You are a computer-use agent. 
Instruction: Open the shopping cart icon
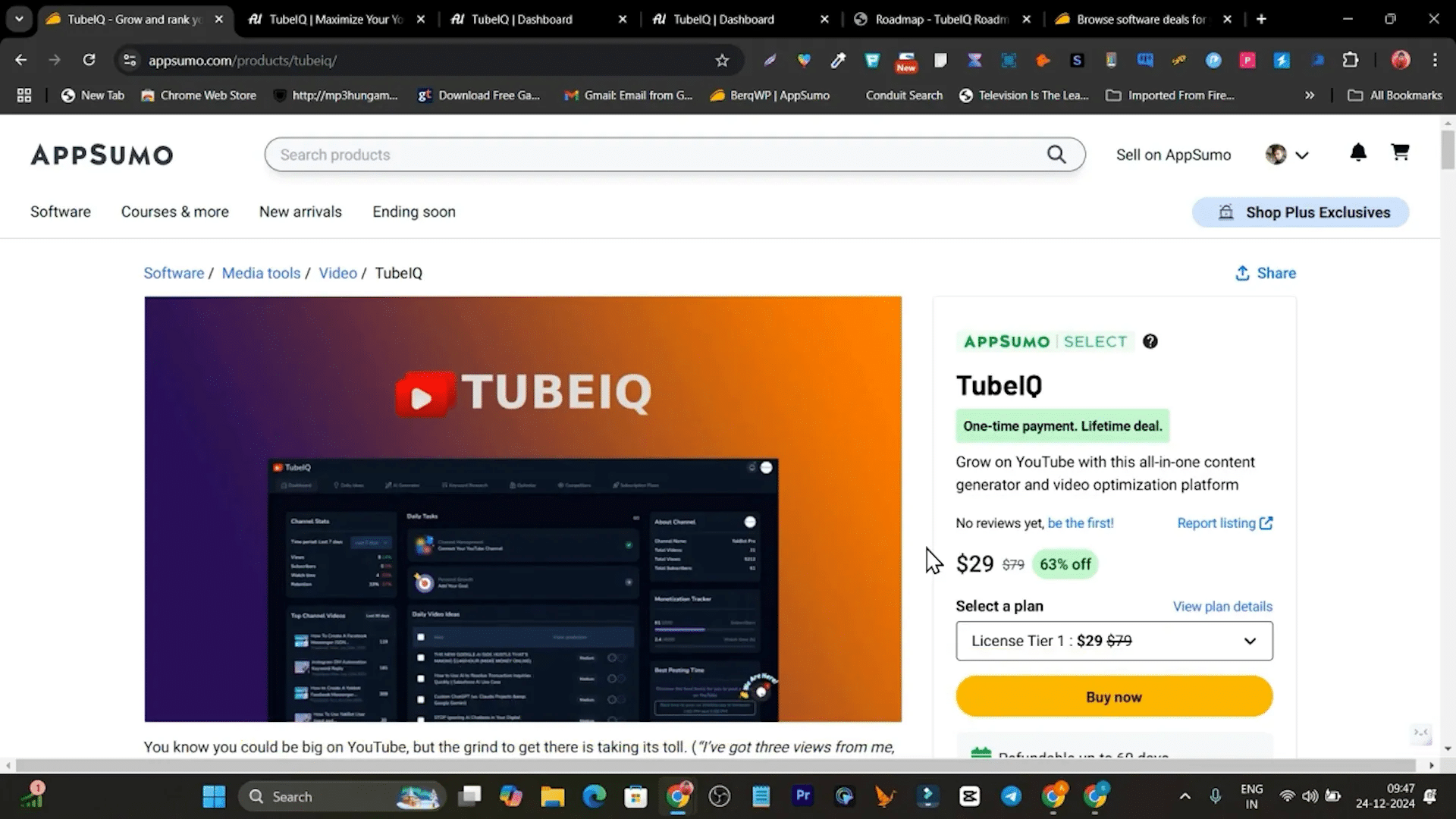pyautogui.click(x=1400, y=152)
